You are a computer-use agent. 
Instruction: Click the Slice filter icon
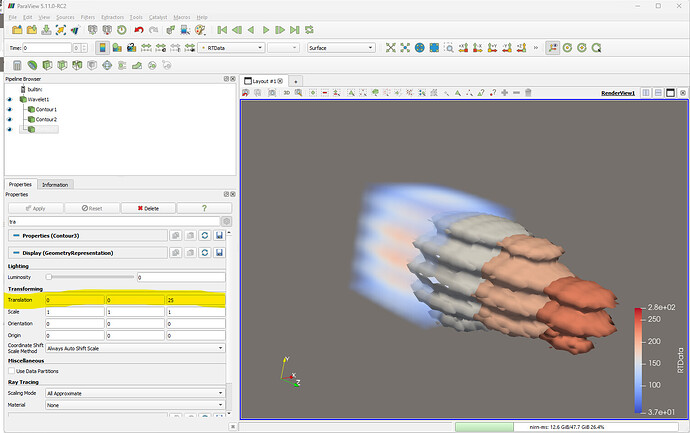point(62,66)
